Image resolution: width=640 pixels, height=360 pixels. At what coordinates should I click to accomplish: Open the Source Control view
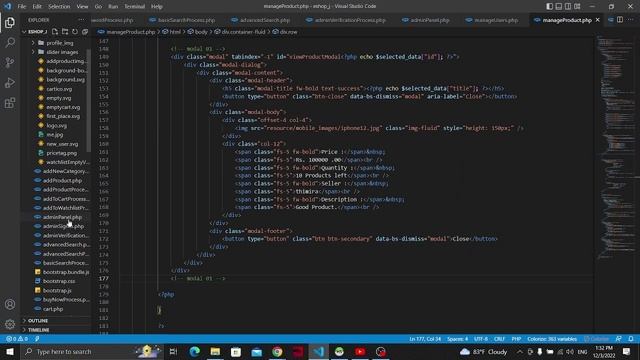click(10, 62)
